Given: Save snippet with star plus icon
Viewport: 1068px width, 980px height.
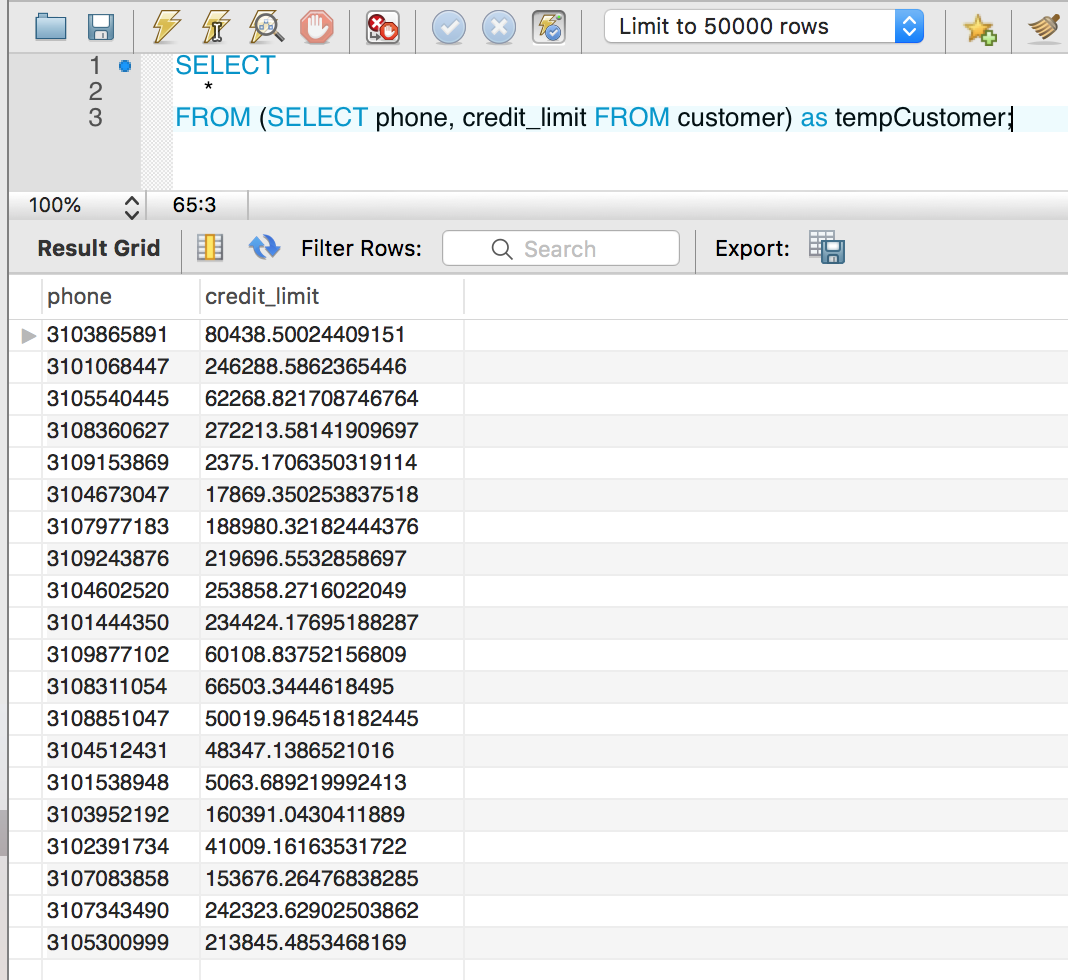Looking at the screenshot, I should click(979, 29).
